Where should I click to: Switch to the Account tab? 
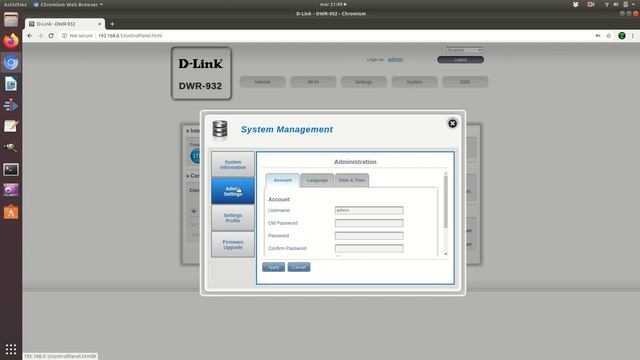click(282, 180)
